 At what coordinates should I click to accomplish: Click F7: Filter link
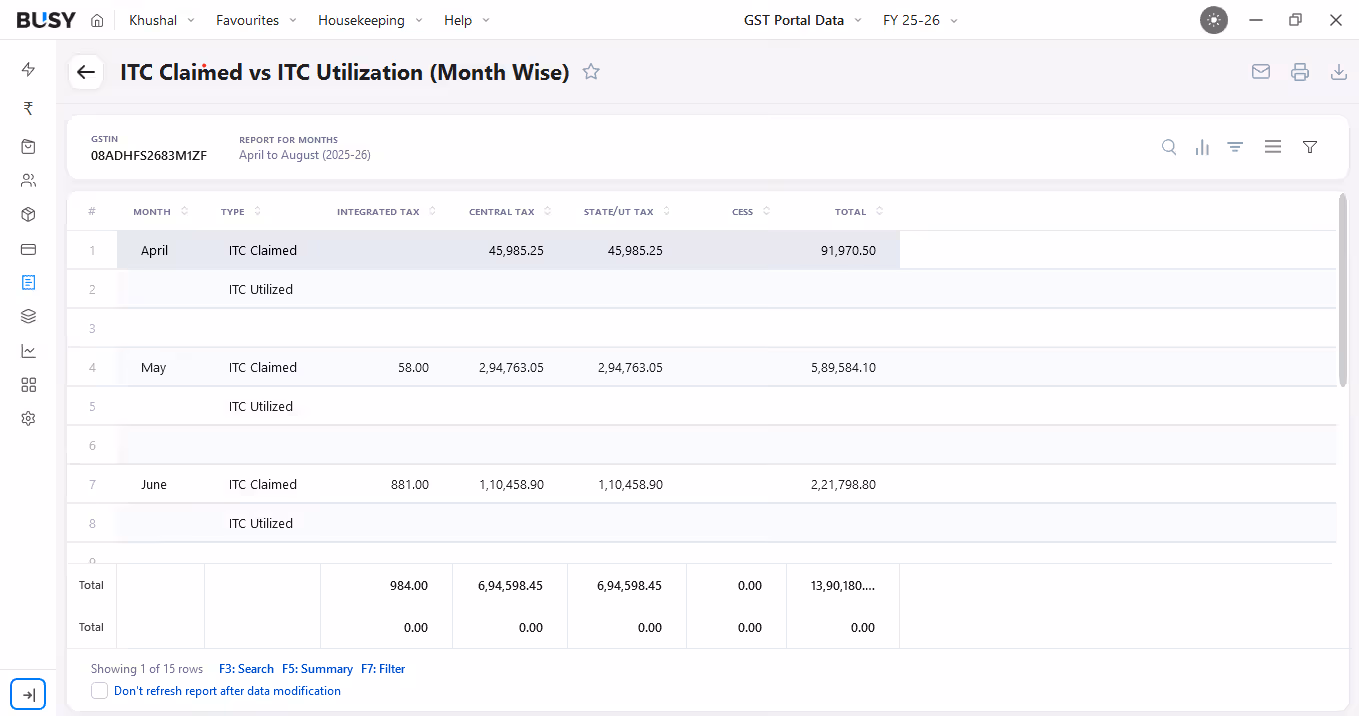click(383, 669)
